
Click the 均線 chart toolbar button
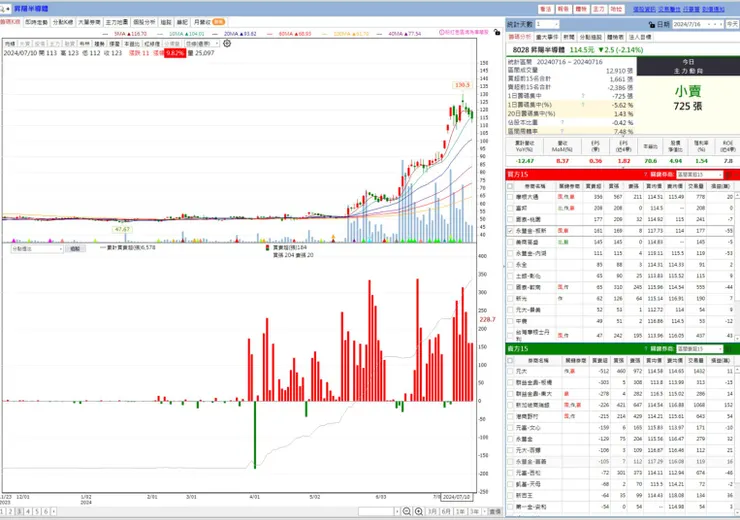[x=10, y=43]
